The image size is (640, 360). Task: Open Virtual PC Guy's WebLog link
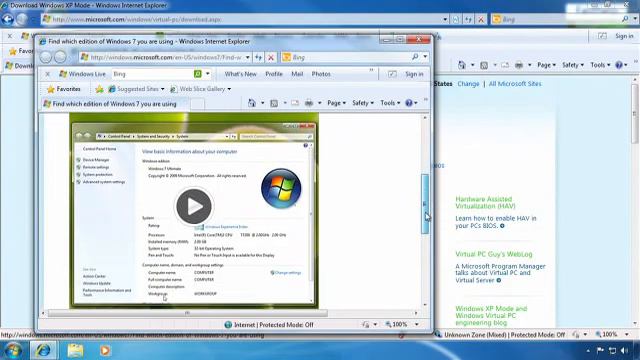[494, 254]
